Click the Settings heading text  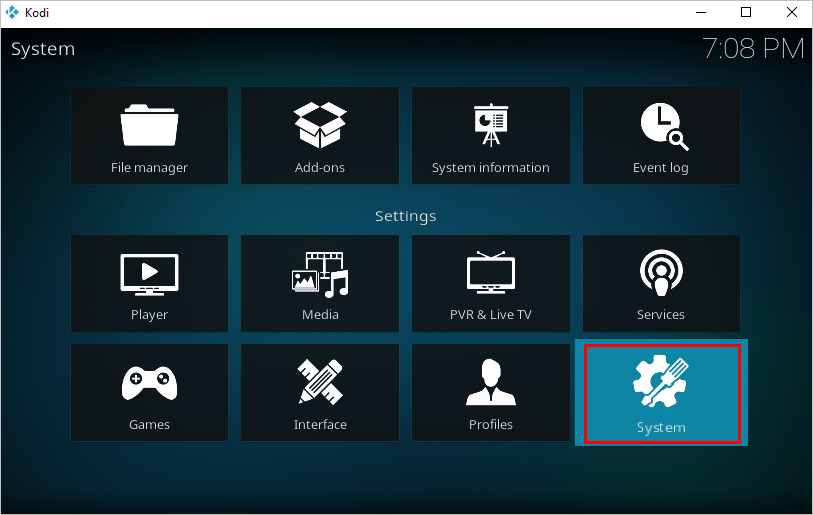[405, 216]
